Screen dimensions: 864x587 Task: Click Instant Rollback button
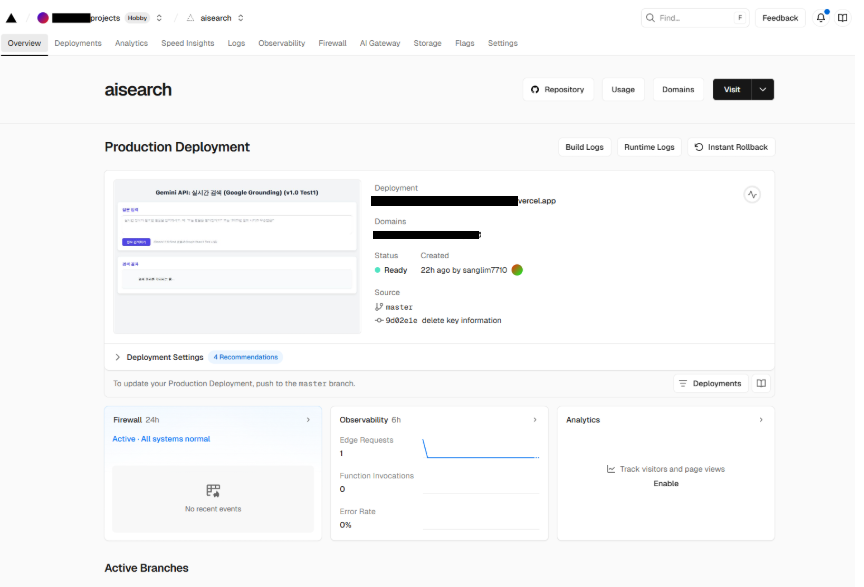click(x=731, y=147)
